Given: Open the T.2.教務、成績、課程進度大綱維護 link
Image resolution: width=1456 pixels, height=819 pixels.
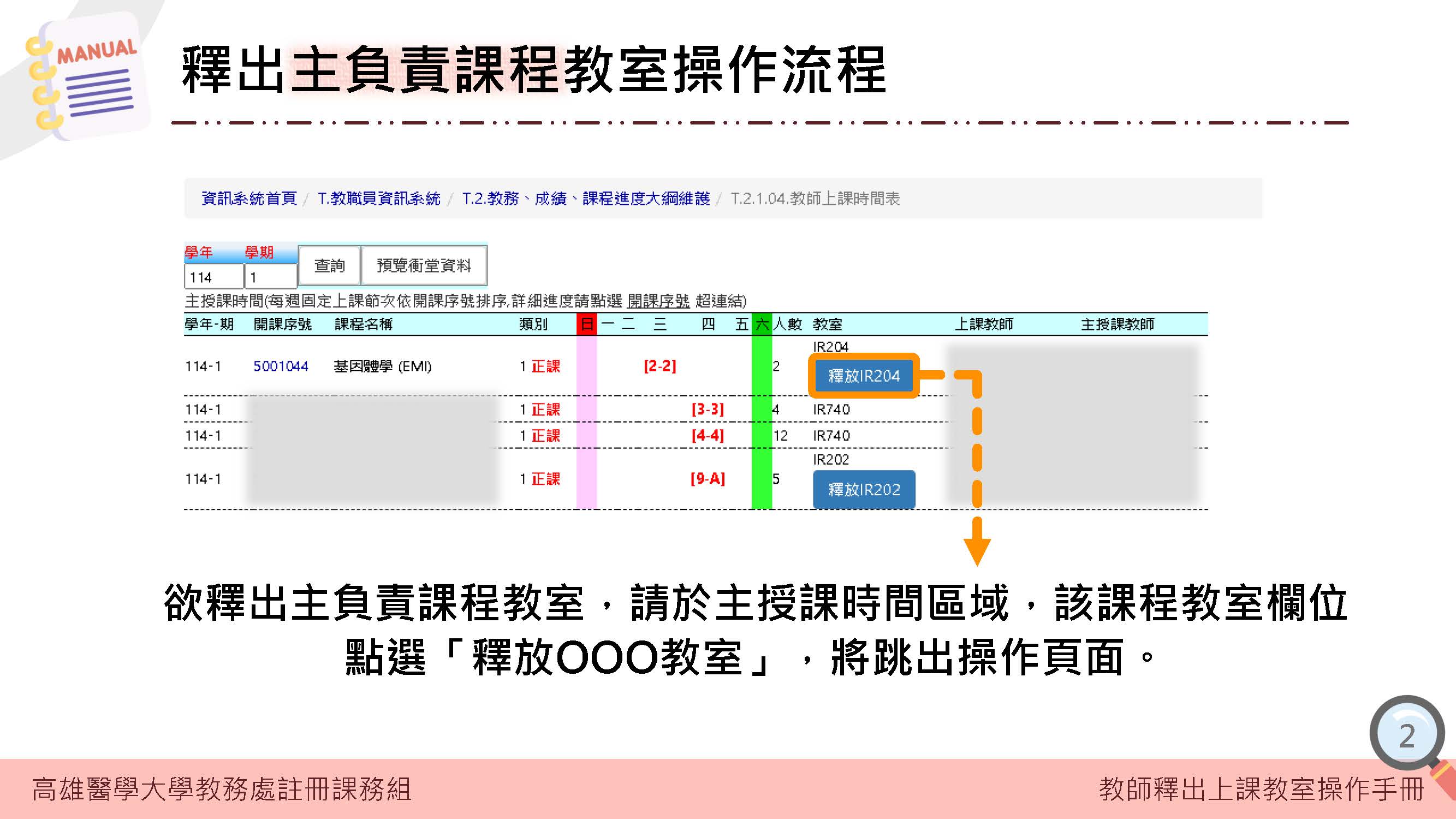Looking at the screenshot, I should 585,199.
